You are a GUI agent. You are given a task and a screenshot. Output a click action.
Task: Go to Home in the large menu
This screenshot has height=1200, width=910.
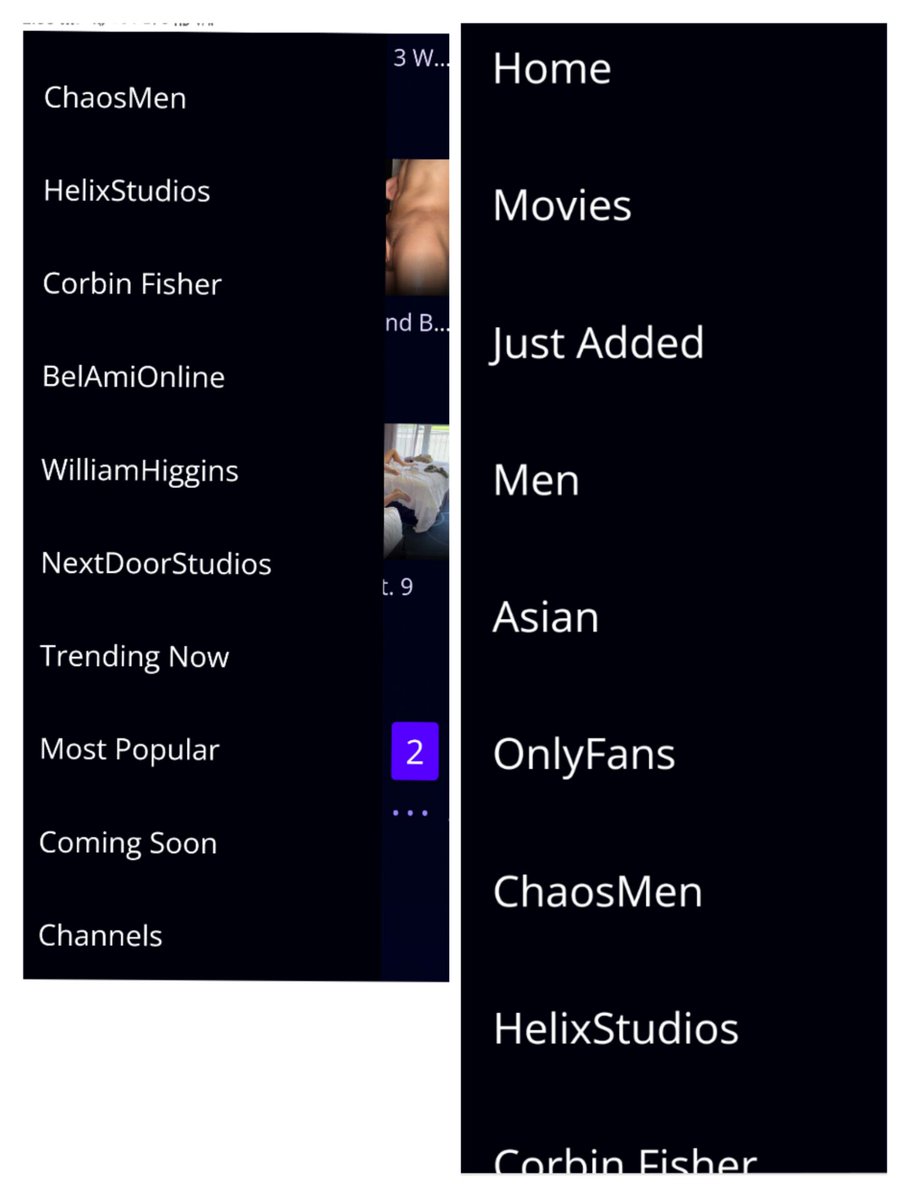[x=552, y=69]
